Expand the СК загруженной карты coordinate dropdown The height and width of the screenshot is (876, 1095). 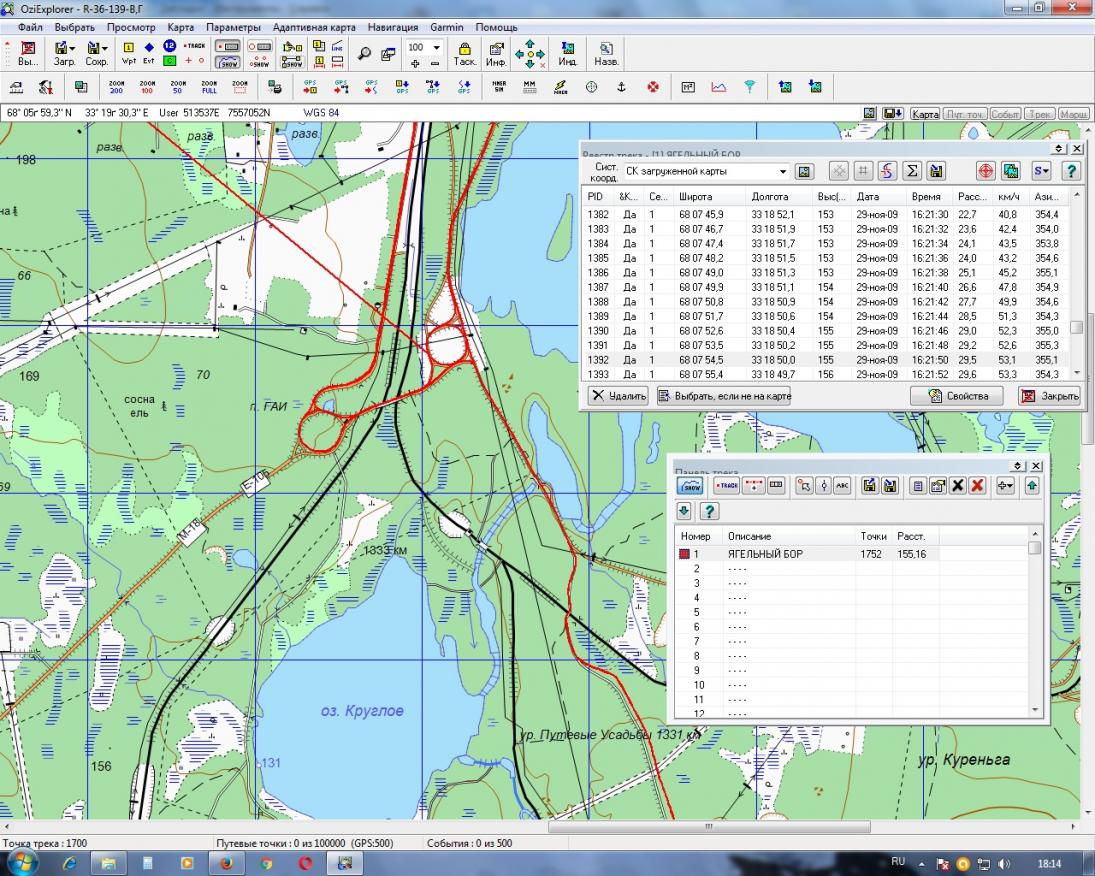click(x=782, y=171)
